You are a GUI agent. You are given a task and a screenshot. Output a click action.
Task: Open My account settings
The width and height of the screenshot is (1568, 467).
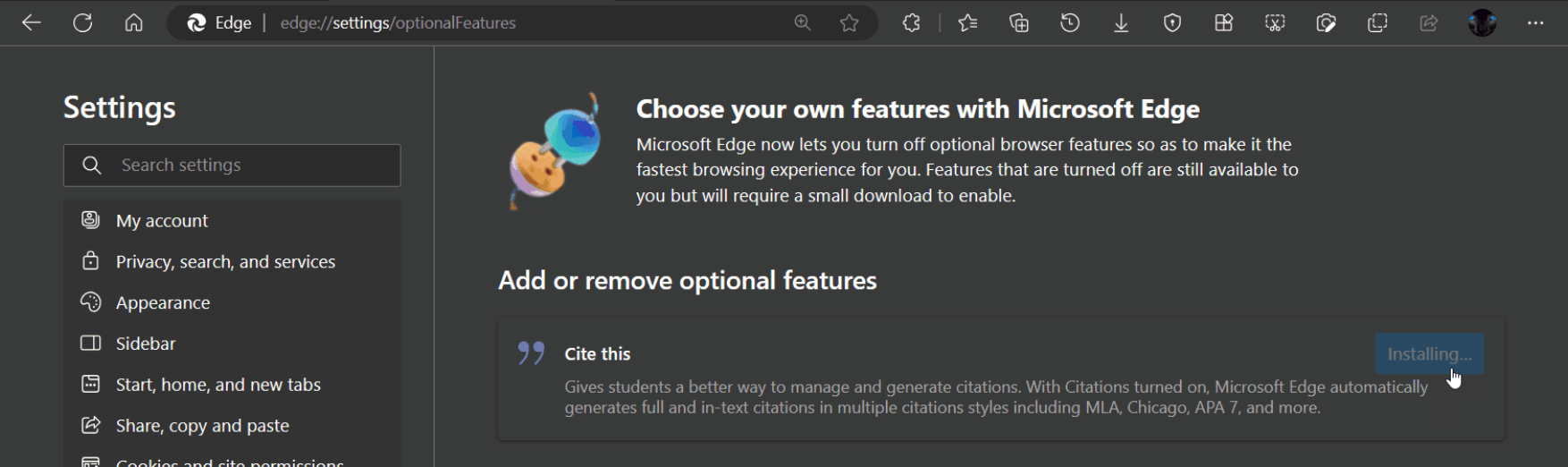click(x=162, y=221)
